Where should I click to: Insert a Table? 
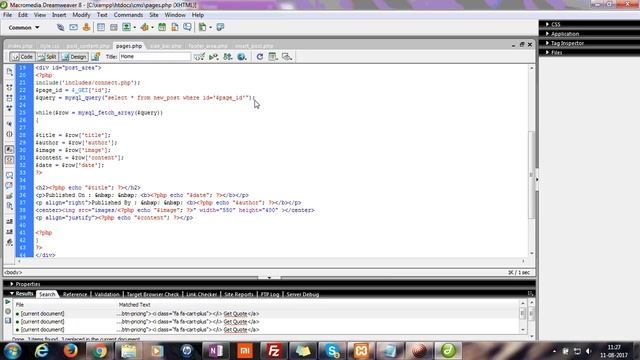[101, 27]
